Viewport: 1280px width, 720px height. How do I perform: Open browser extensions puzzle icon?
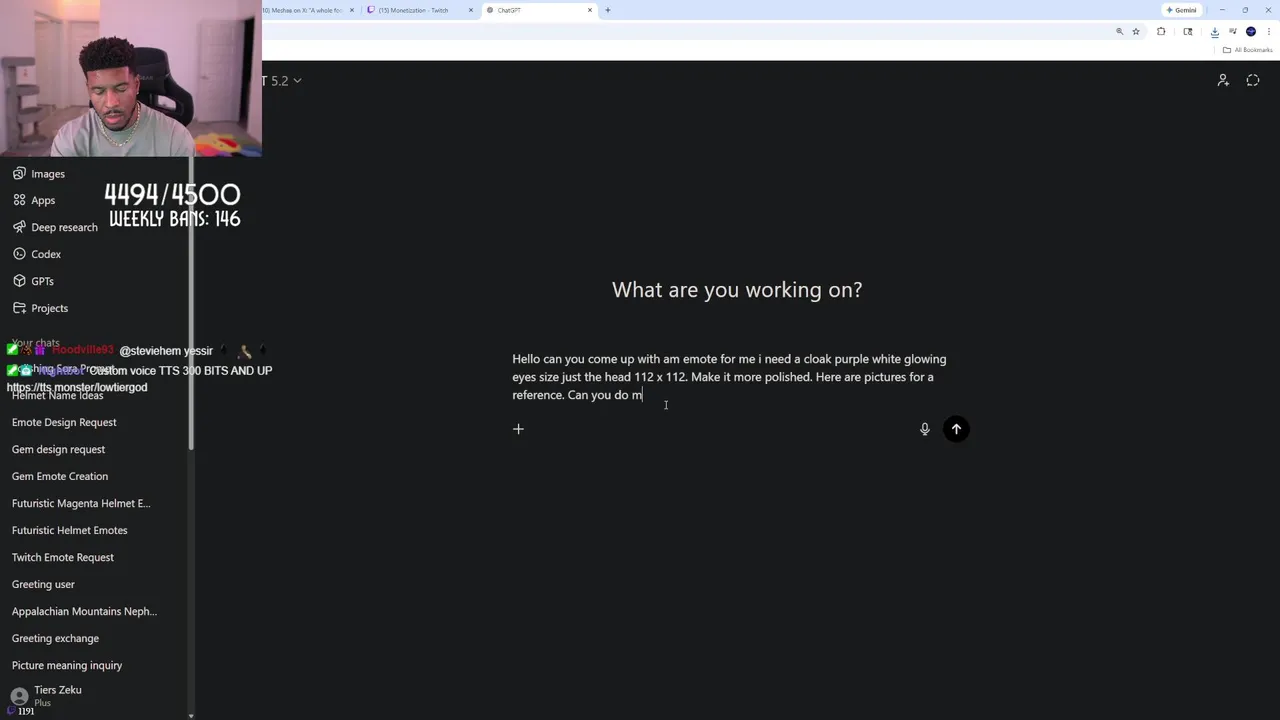click(1161, 31)
